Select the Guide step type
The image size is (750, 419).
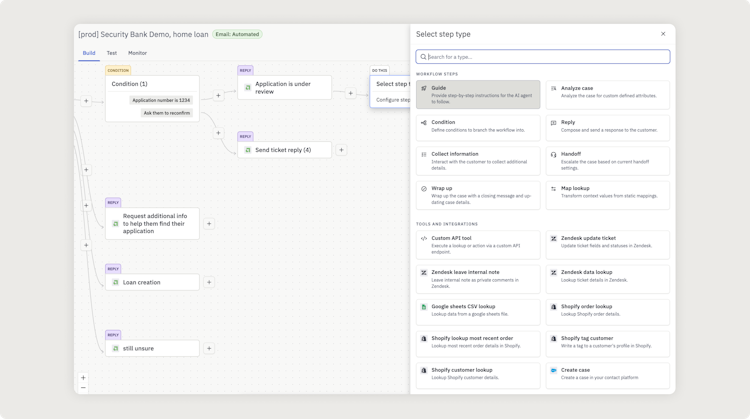click(478, 94)
